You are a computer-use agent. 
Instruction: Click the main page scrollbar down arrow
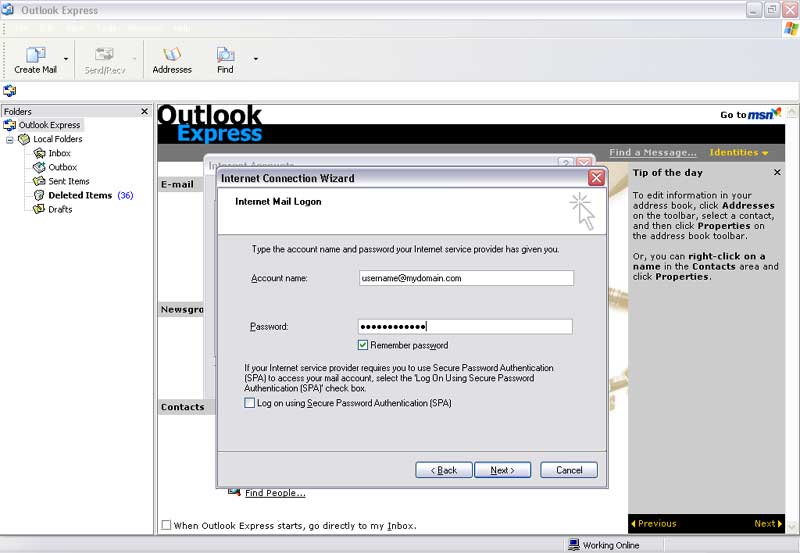point(792,527)
